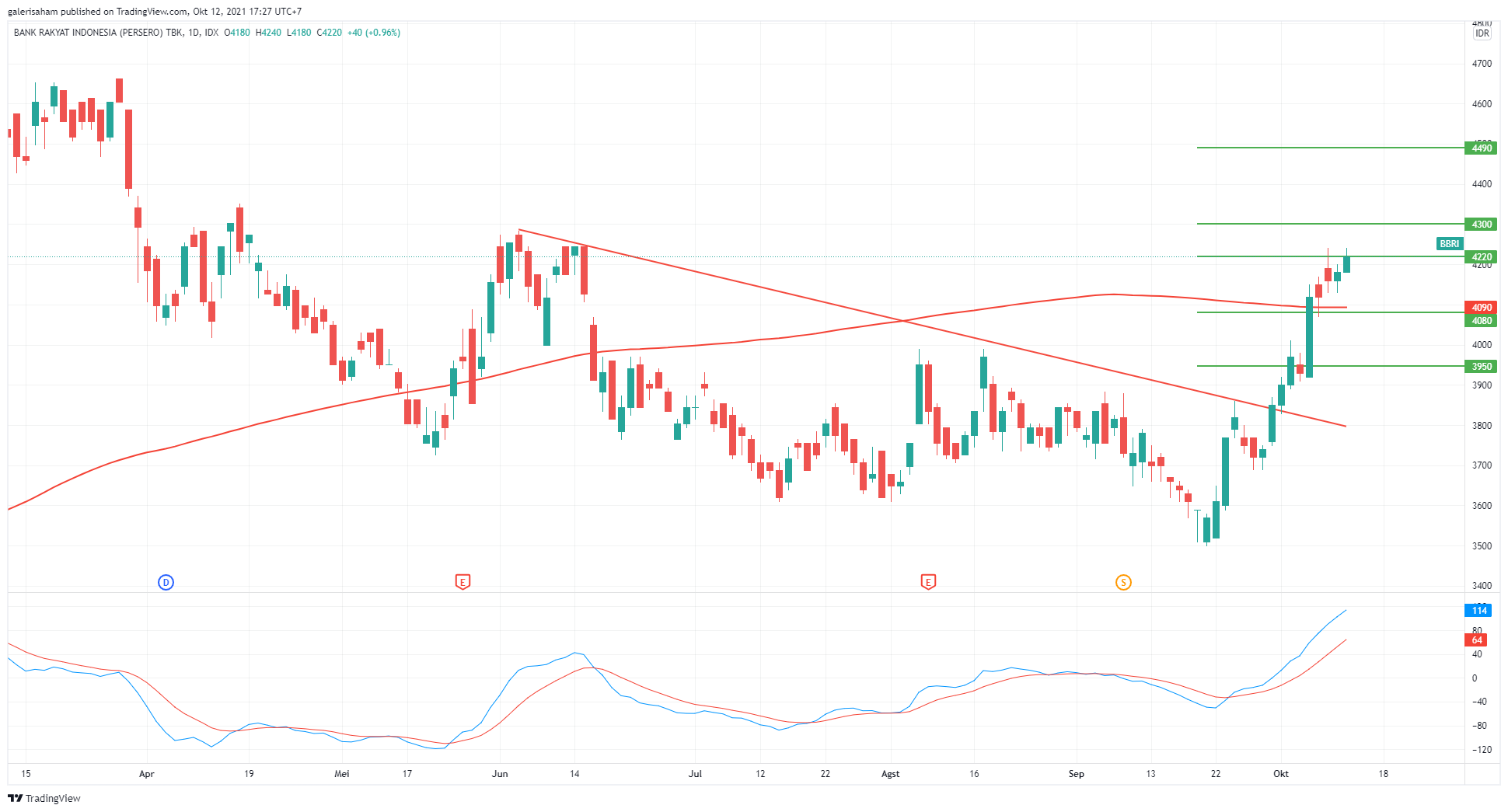
Task: Click the Agst label on time axis
Action: point(891,774)
